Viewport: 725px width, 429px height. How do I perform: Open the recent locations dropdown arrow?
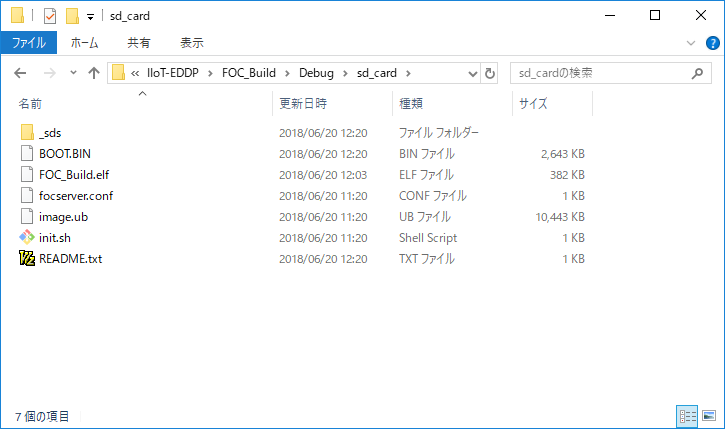[73, 73]
